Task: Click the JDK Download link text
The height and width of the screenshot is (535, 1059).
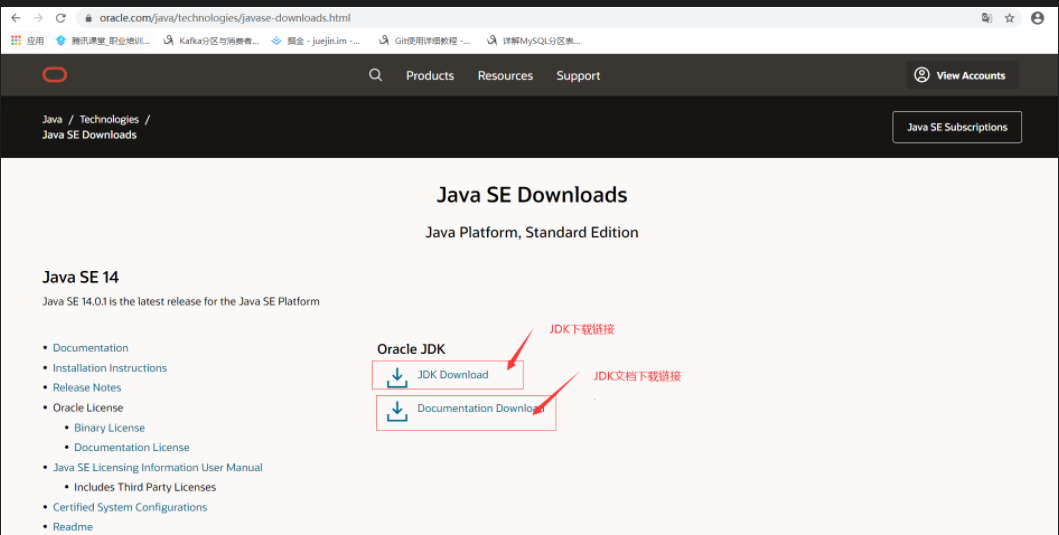Action: (453, 375)
